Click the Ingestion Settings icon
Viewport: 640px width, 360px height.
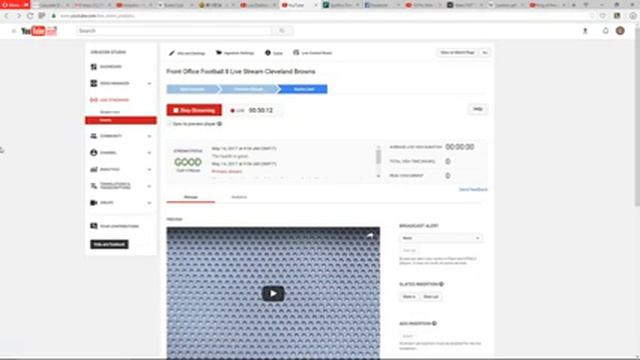[x=219, y=53]
